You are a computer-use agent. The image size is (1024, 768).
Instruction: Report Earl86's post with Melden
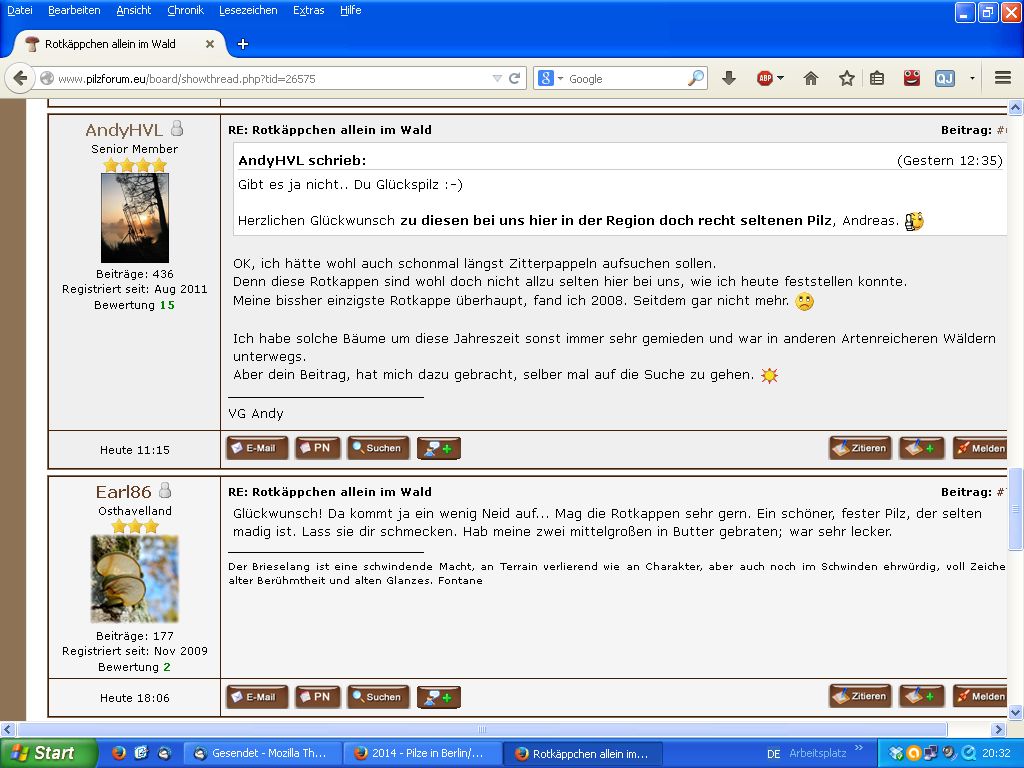click(x=980, y=697)
